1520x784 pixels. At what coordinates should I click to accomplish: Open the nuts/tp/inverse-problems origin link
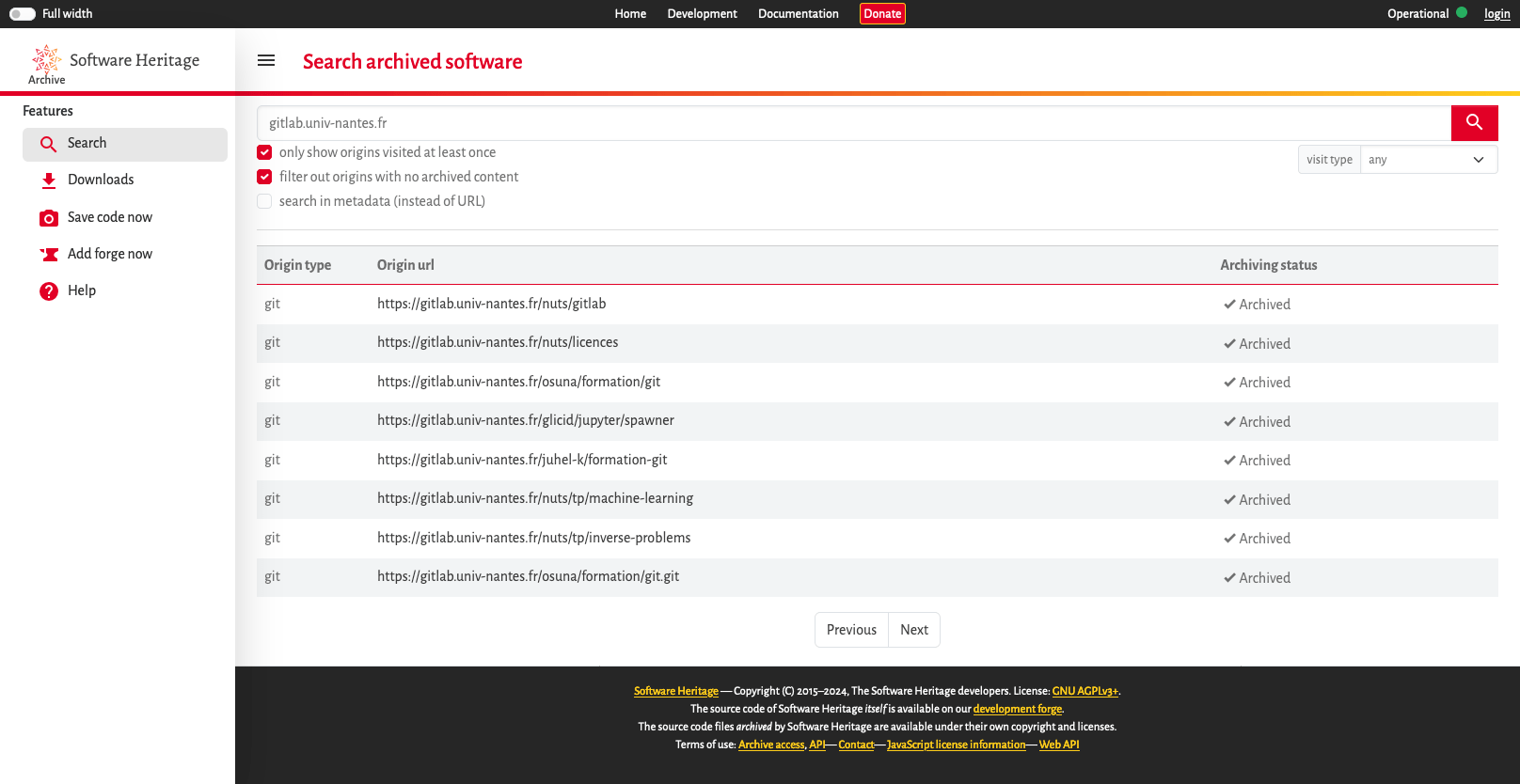click(533, 538)
